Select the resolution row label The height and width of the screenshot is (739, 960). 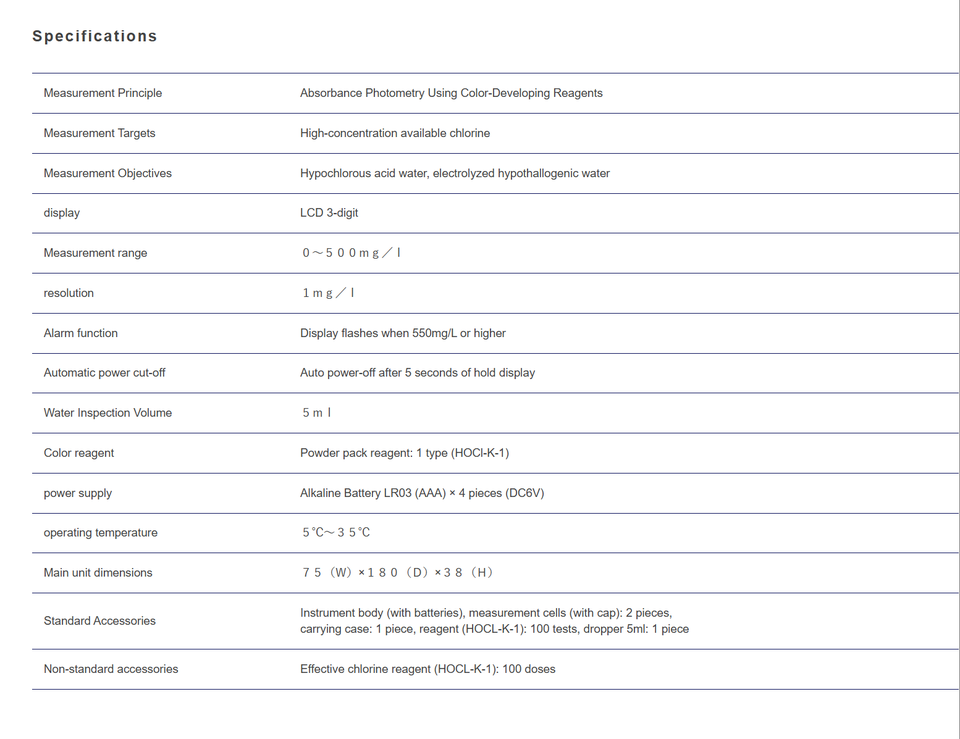click(69, 293)
